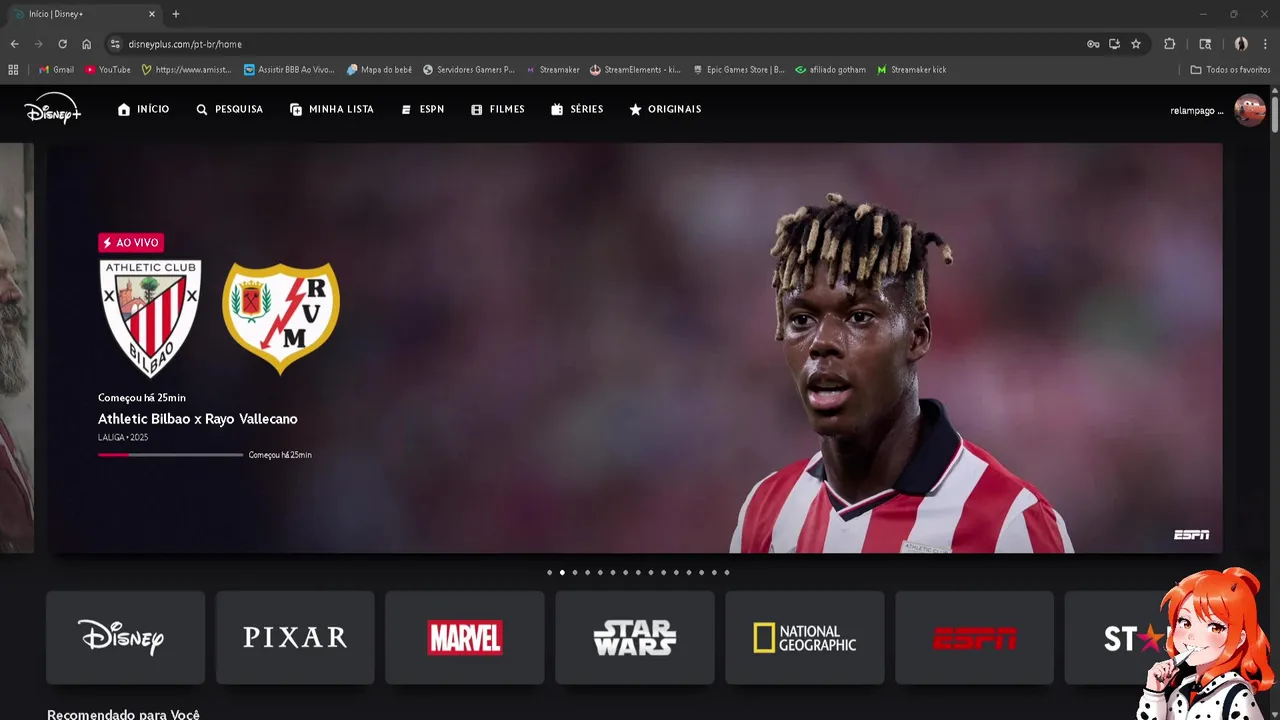The width and height of the screenshot is (1280, 720).
Task: Click the install app icon in address bar
Action: (x=1114, y=44)
